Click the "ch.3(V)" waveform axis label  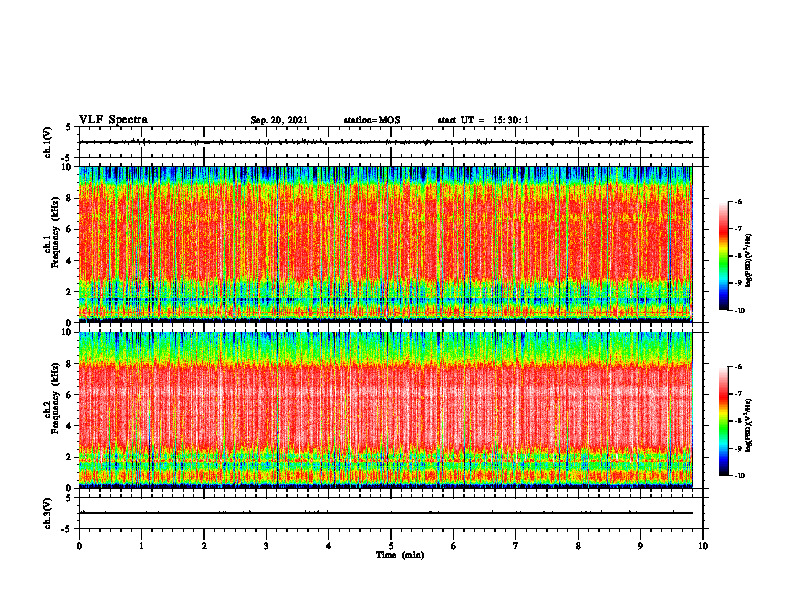click(48, 513)
